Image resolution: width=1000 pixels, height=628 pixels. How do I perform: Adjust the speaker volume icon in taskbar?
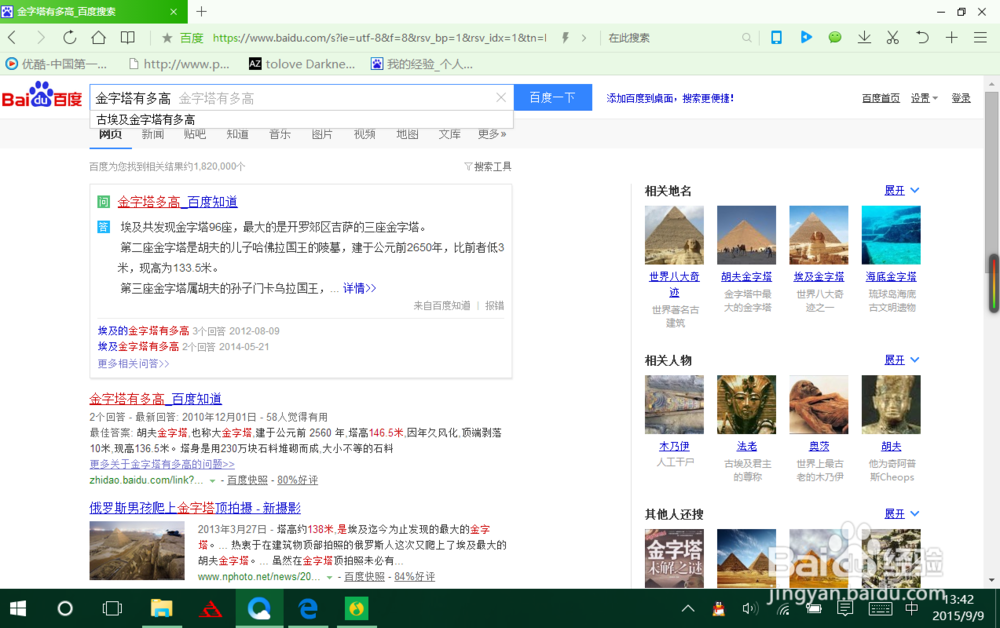click(750, 607)
